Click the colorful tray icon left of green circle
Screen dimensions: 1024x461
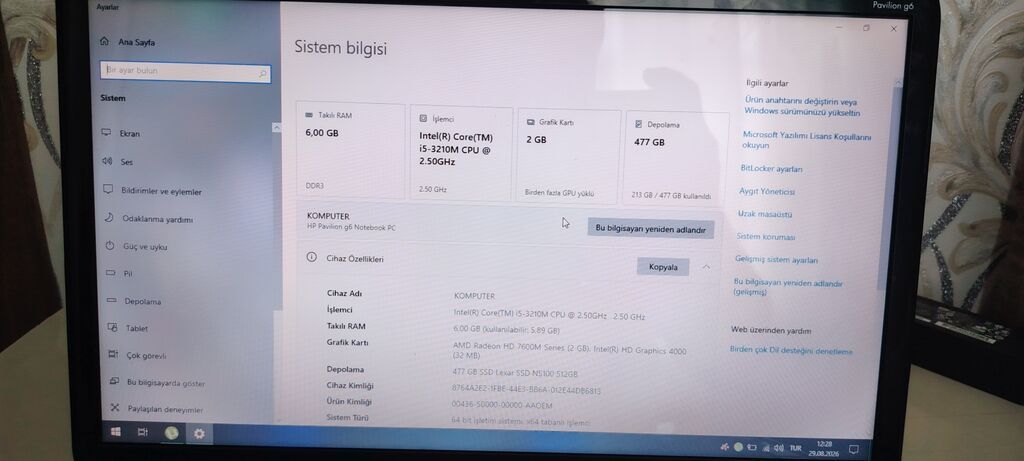tap(724, 447)
